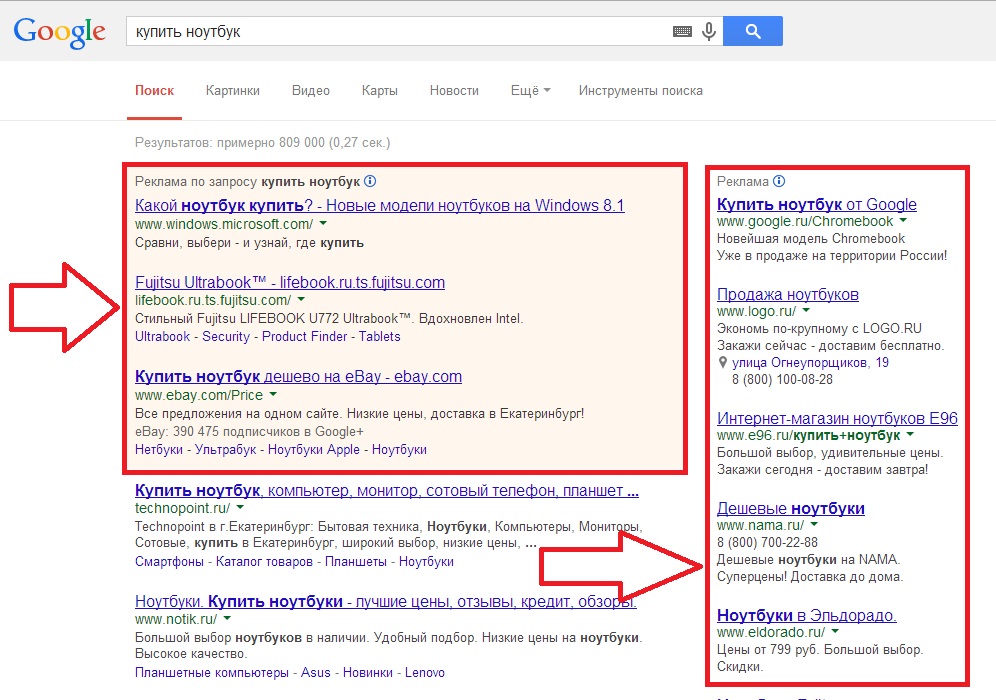
Task: Open Technopoint 'Купить ноутбук, компьютер' result
Action: point(387,490)
